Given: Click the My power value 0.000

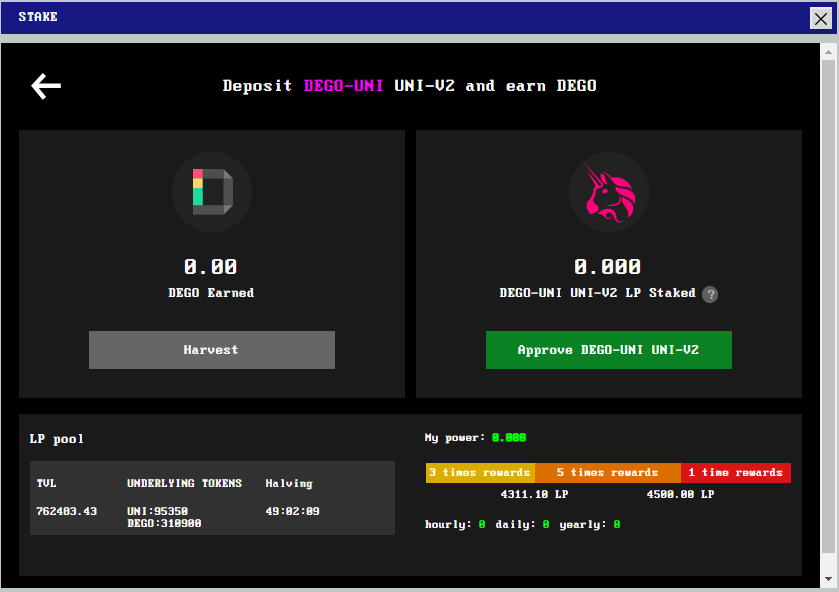Looking at the screenshot, I should click(509, 438).
